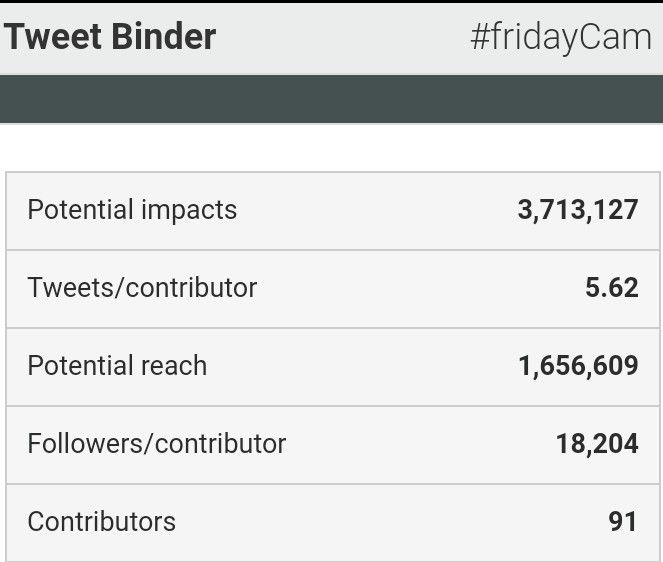The image size is (663, 562).
Task: Select the Potential reach label
Action: point(117,366)
